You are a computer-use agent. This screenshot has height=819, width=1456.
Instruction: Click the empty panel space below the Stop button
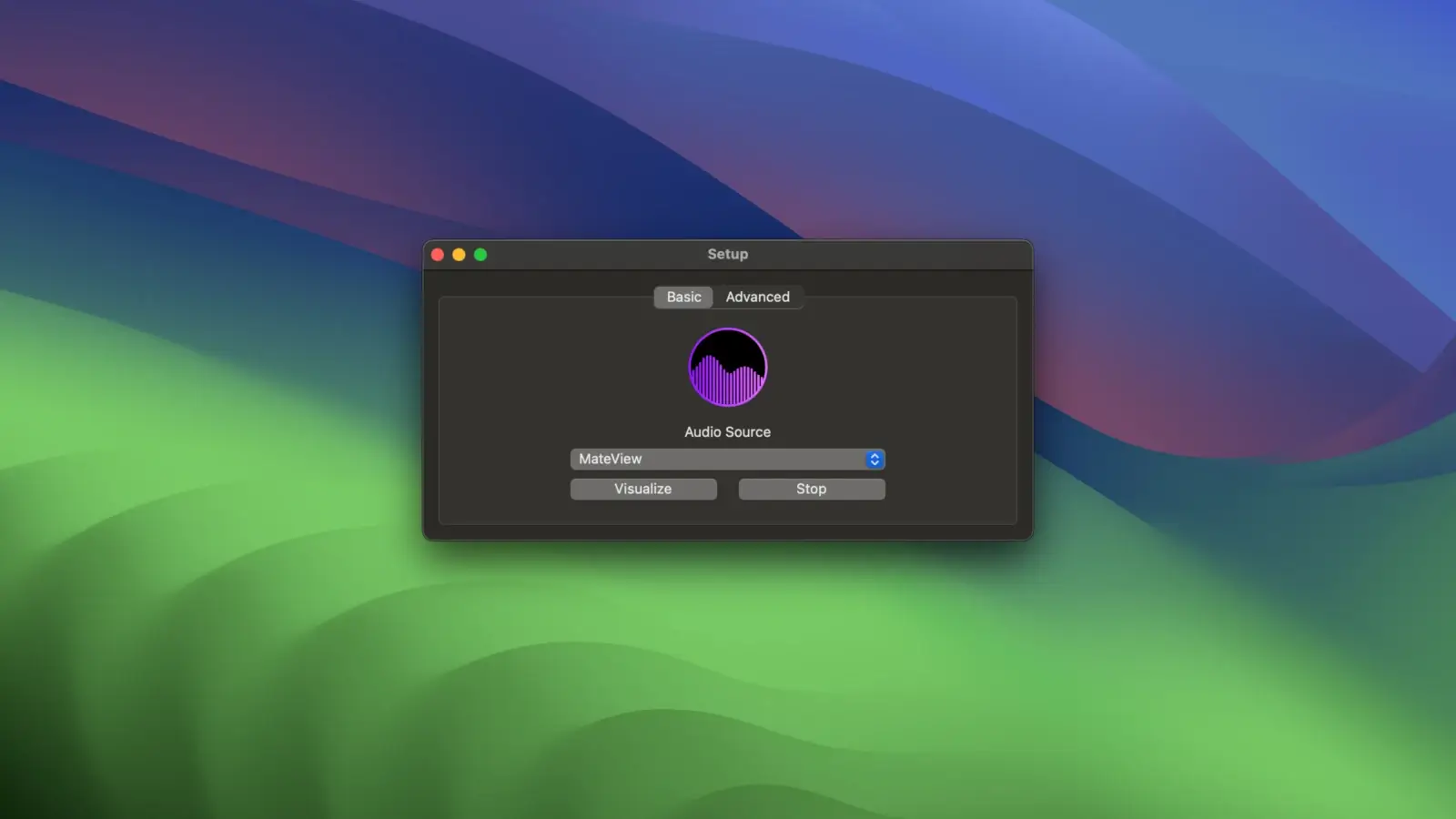[x=811, y=512]
